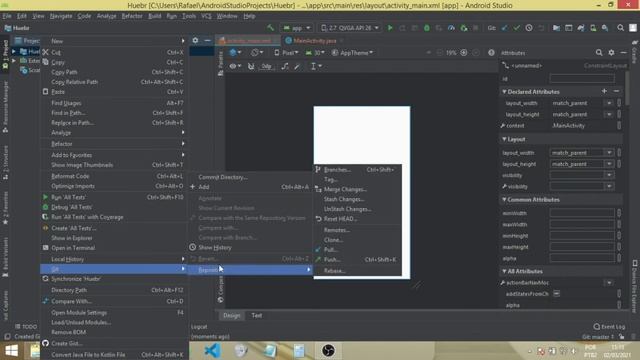Click the Clear All Constraints icon
The height and width of the screenshot is (360, 640).
[x=284, y=66]
